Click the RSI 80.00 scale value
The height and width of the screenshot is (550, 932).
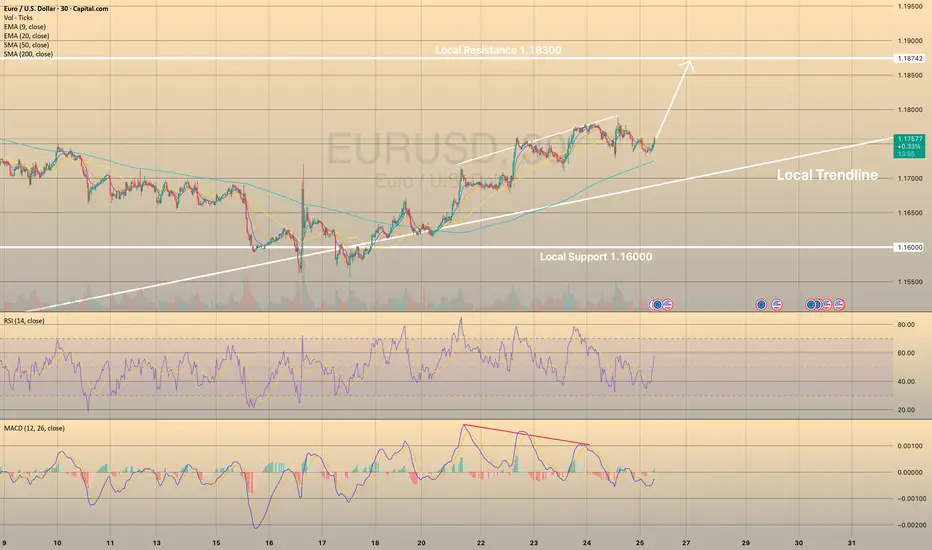(x=906, y=325)
